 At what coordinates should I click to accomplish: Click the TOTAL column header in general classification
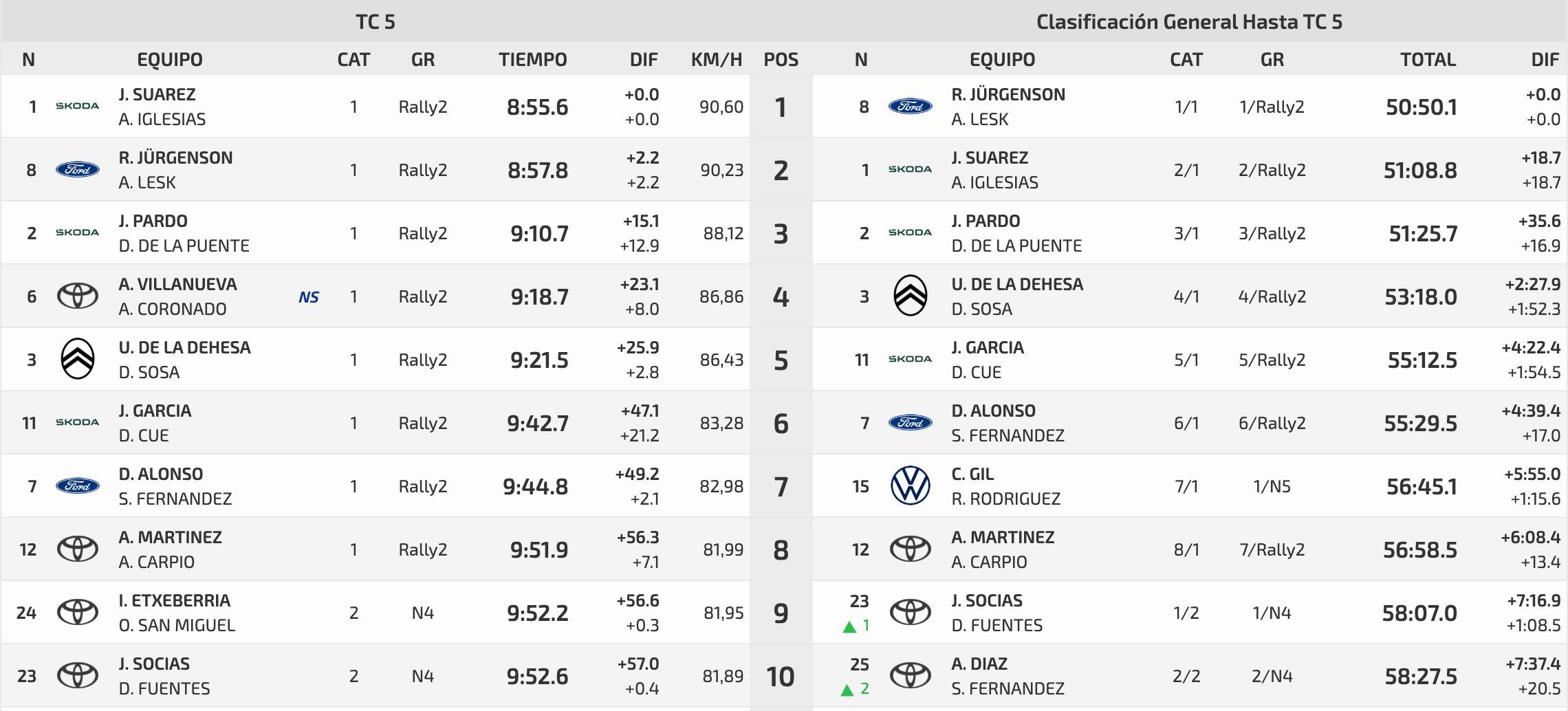[1428, 60]
